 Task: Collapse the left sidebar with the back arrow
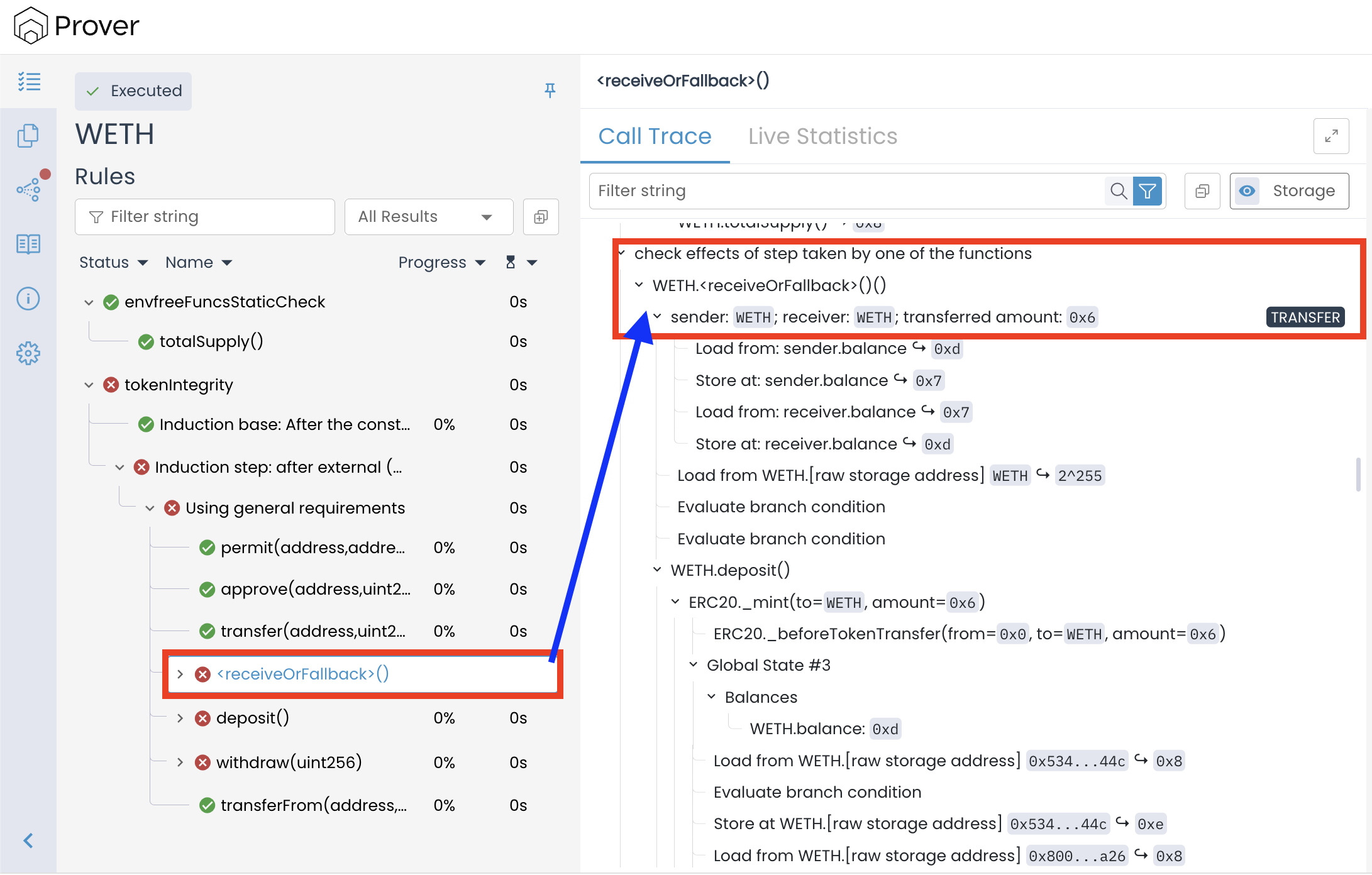pos(28,841)
